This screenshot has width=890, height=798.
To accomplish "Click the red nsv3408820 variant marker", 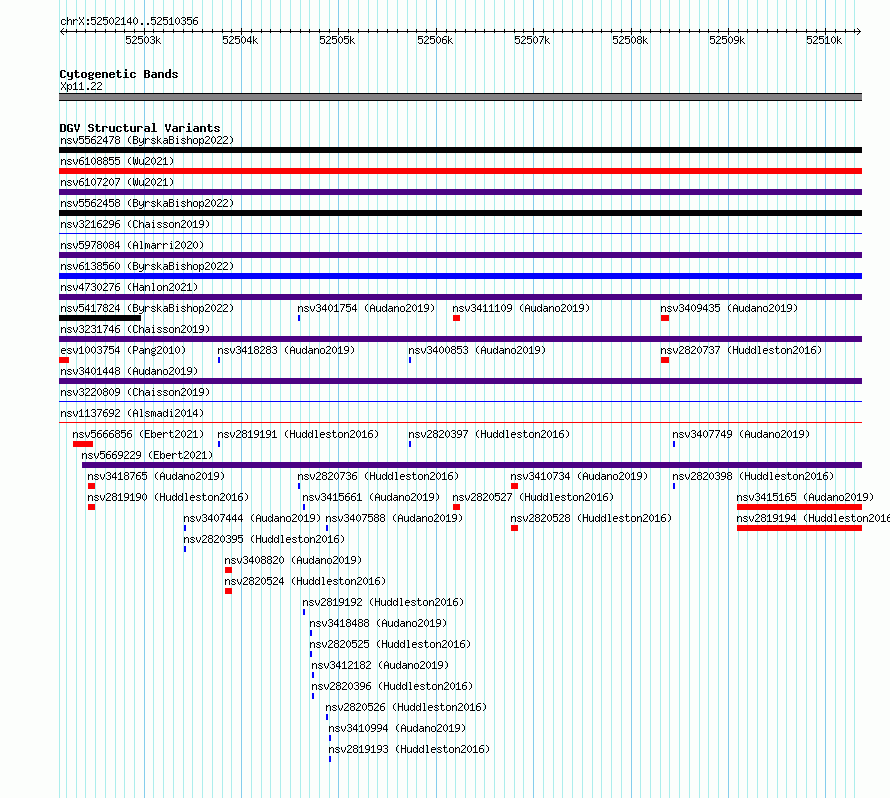I will 228,570.
